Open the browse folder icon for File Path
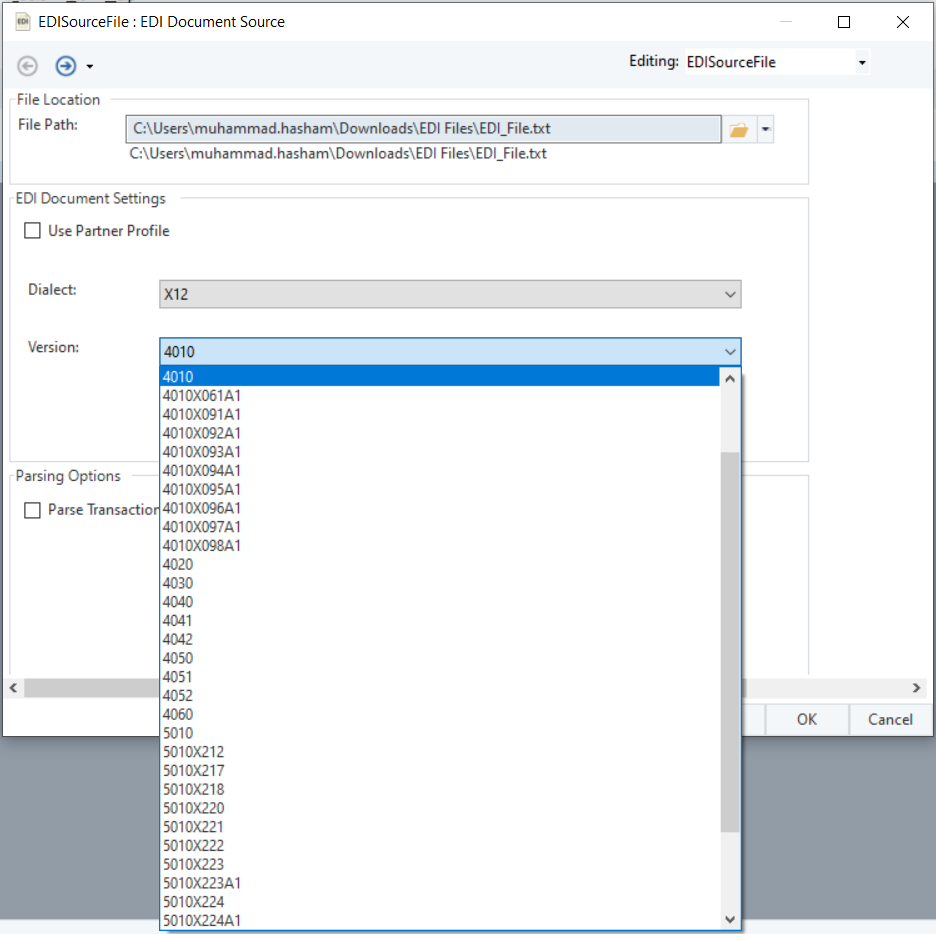Screen dimensions: 936x934 point(739,130)
